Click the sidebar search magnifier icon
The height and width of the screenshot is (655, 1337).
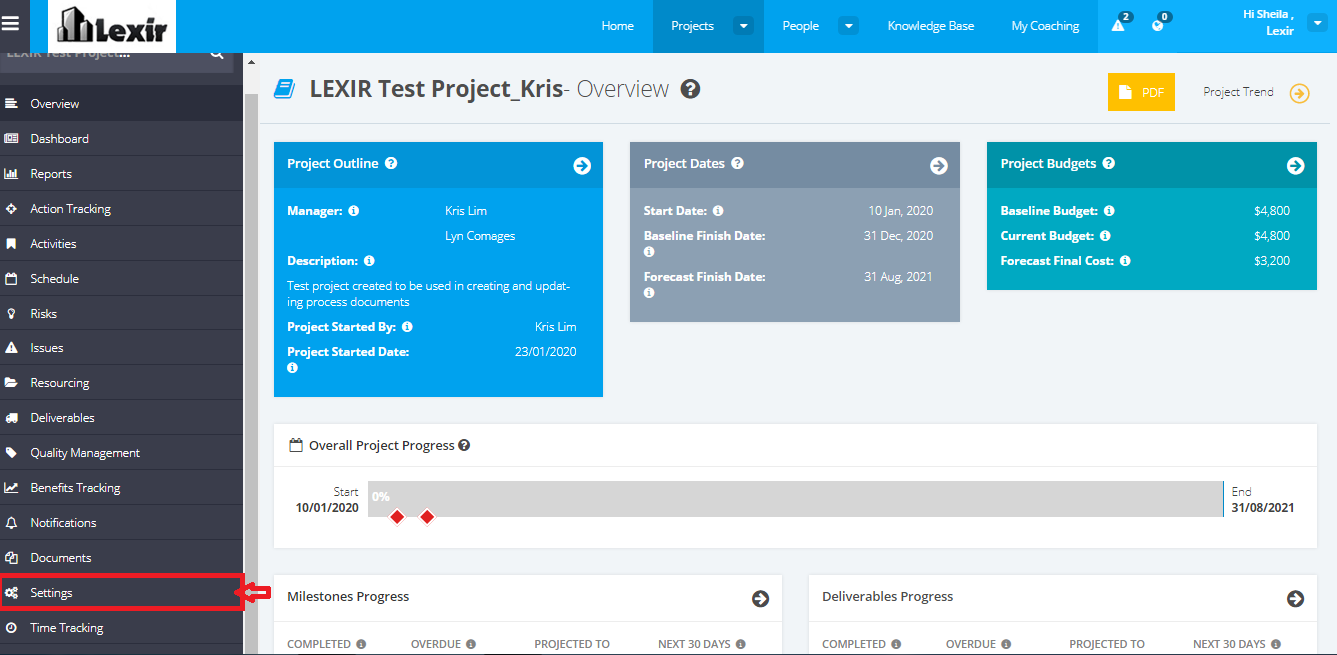(216, 54)
